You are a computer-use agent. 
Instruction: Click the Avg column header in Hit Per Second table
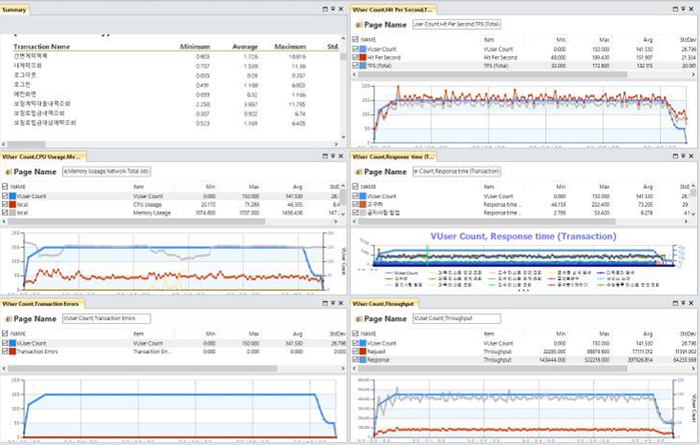tap(647, 40)
